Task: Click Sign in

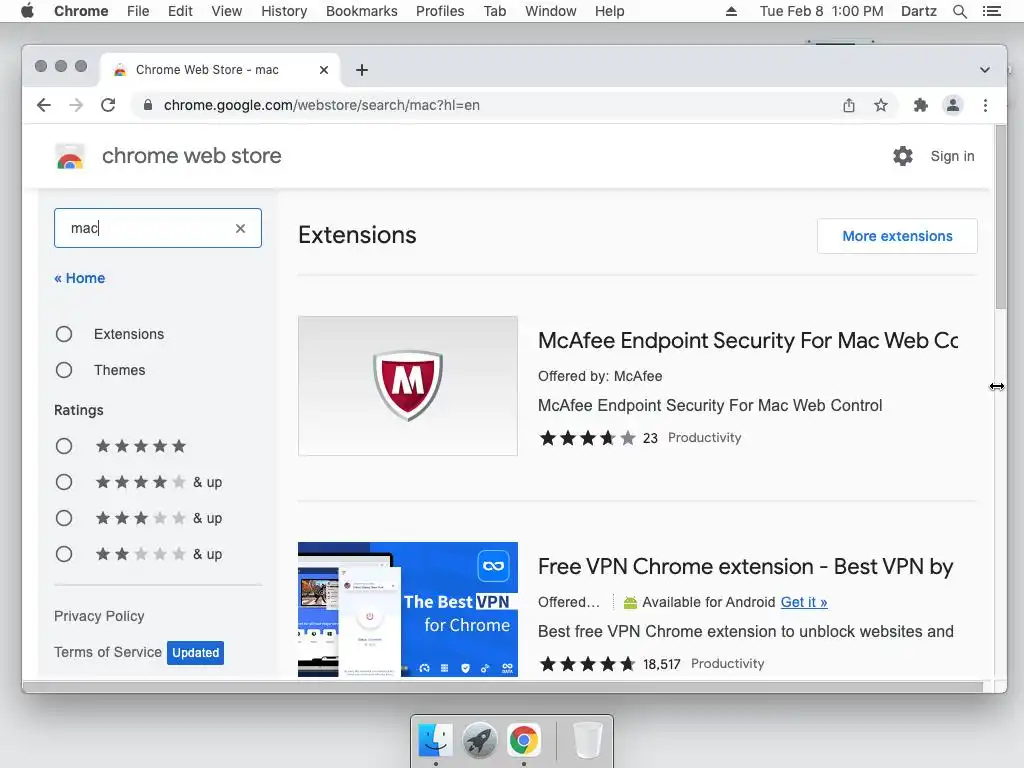Action: [952, 156]
